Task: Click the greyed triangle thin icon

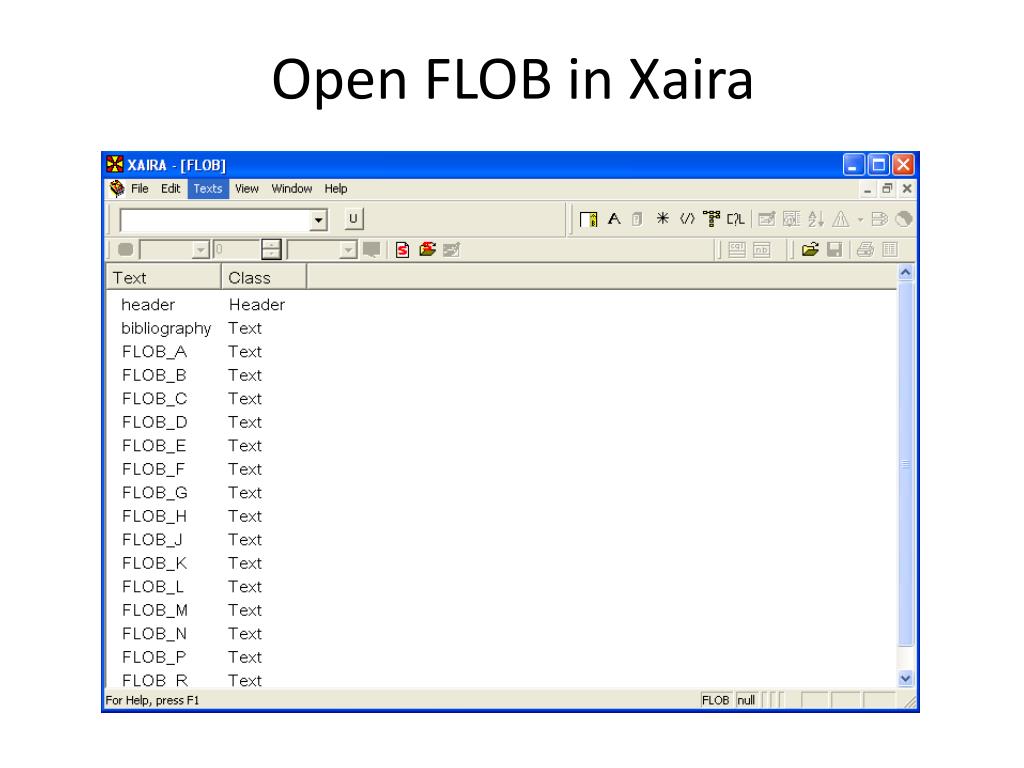Action: pos(840,219)
